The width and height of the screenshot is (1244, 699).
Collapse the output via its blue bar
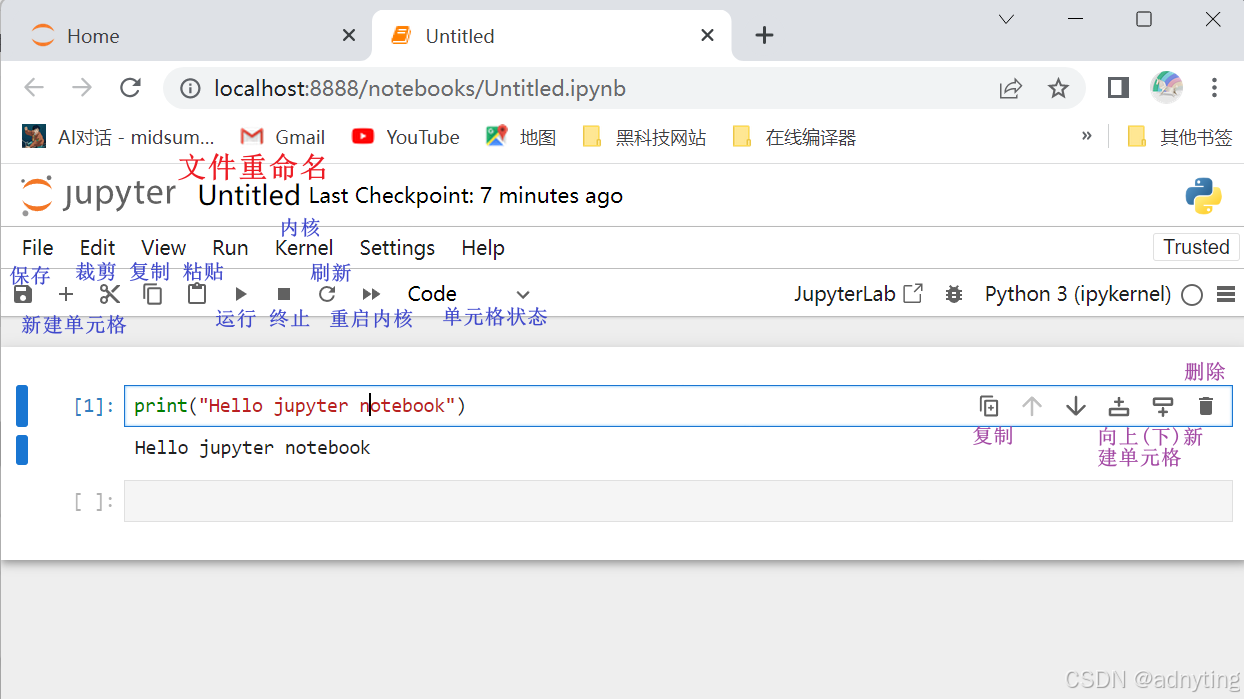pos(22,450)
